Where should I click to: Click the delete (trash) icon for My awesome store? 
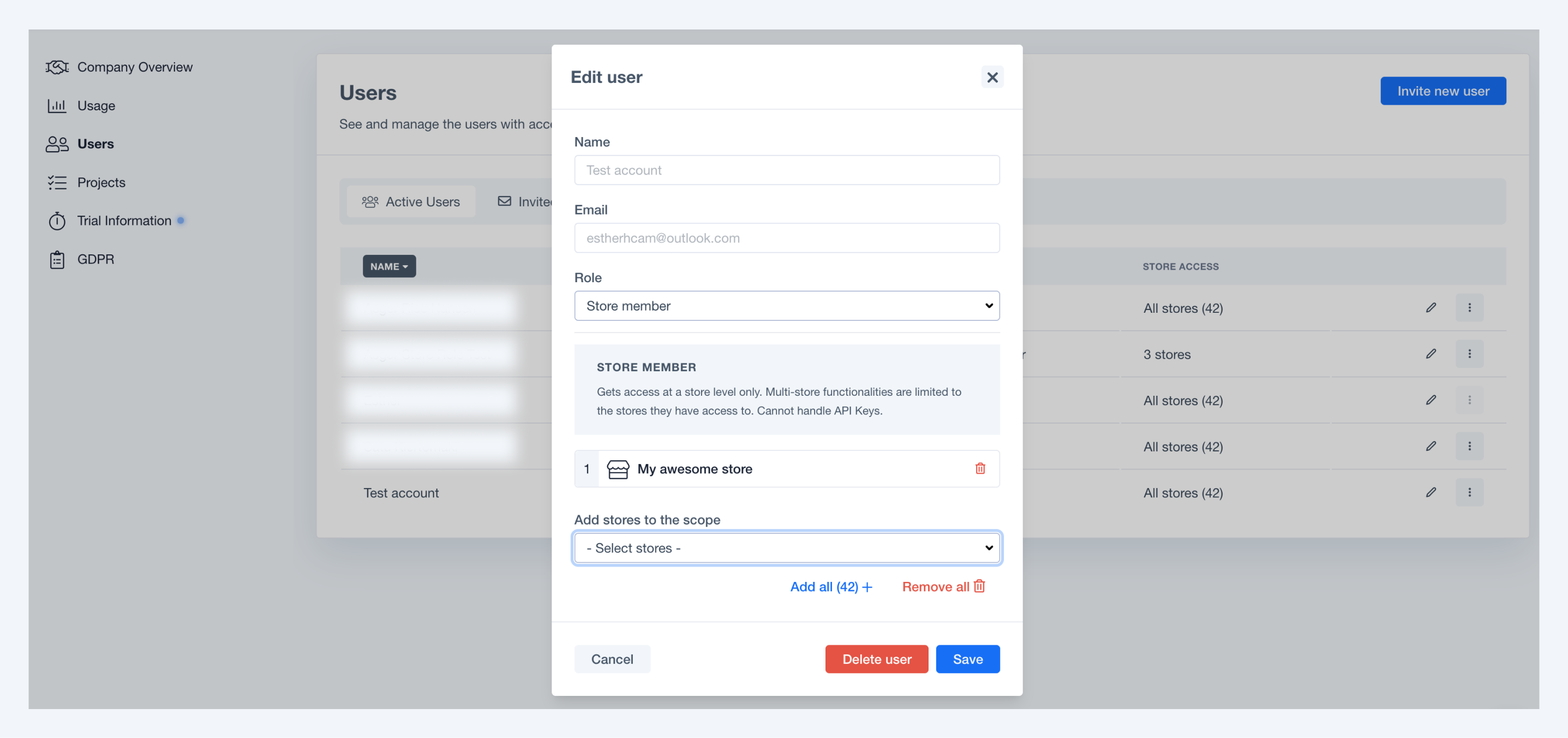(x=980, y=468)
